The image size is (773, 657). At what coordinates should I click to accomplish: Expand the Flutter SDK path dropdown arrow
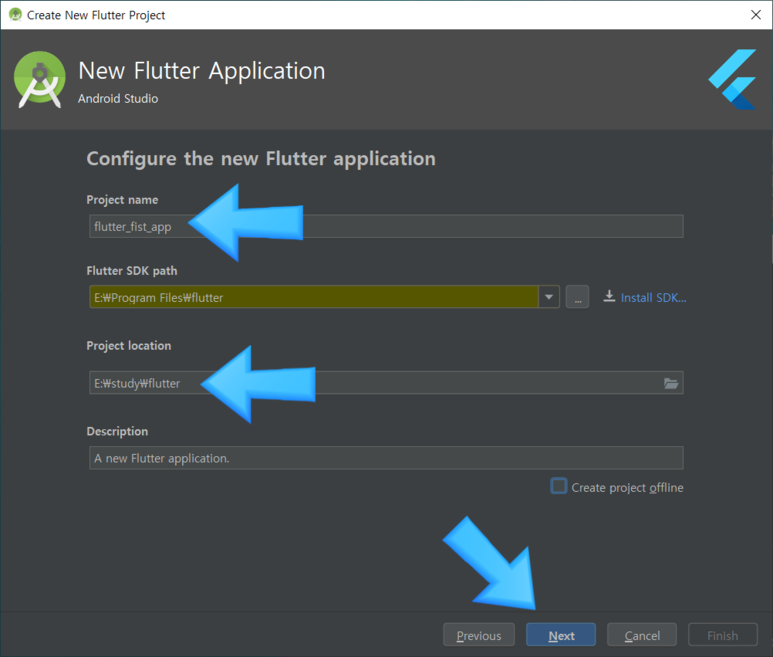(549, 297)
